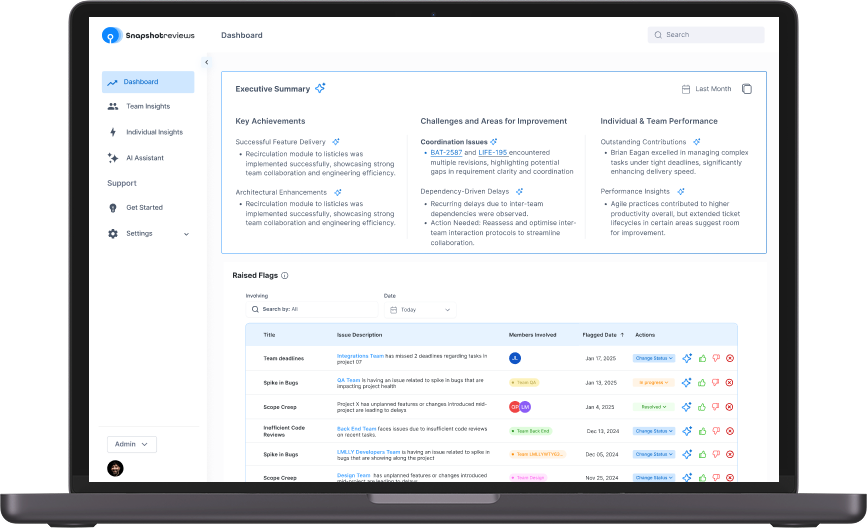Thumbs up the Team deadlines flag

702,358
